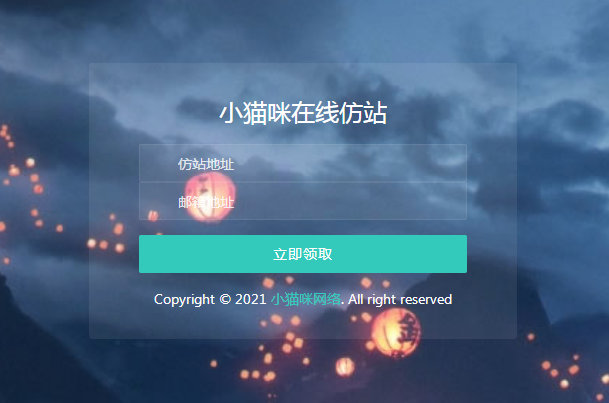Click the small lantern below the large one
The width and height of the screenshot is (609, 403).
tap(345, 367)
